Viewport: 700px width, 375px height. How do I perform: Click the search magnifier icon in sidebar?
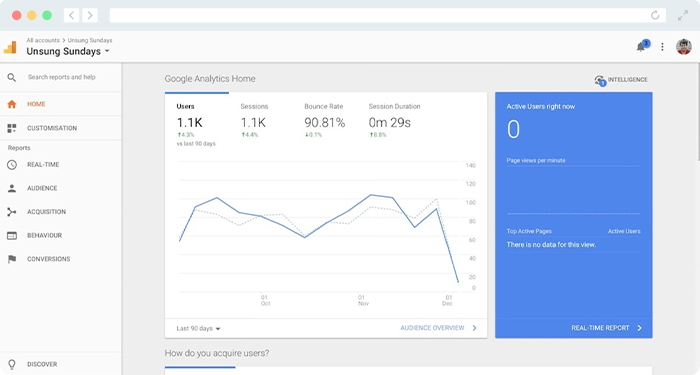click(x=12, y=77)
